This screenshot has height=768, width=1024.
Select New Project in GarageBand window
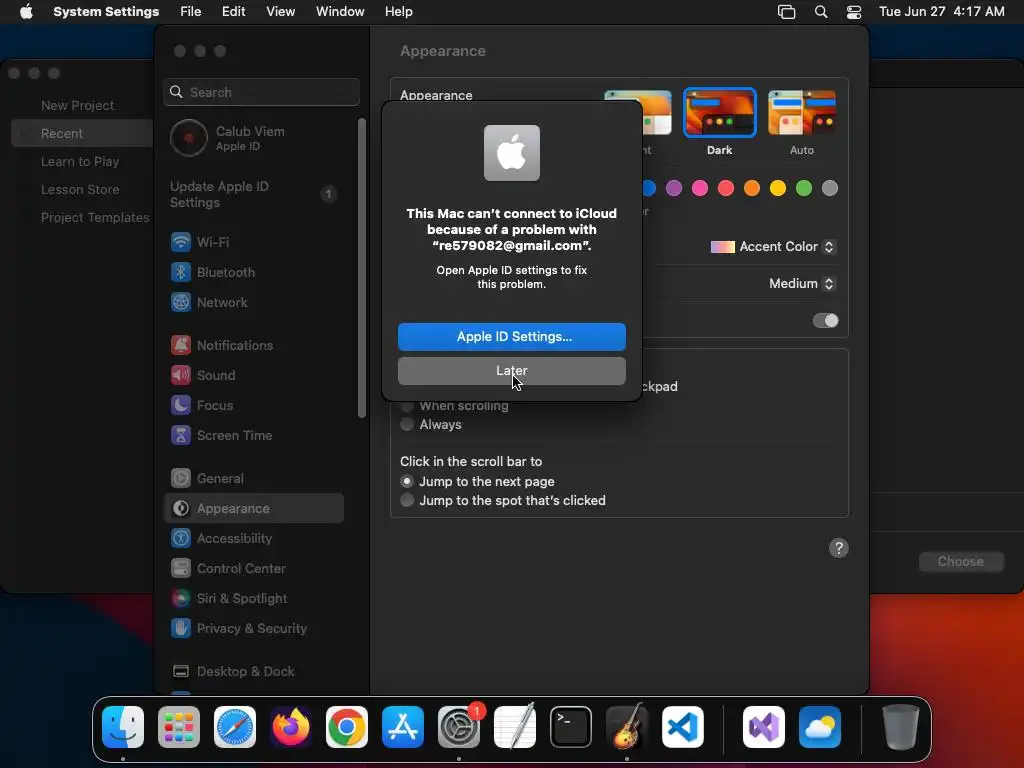(x=77, y=105)
